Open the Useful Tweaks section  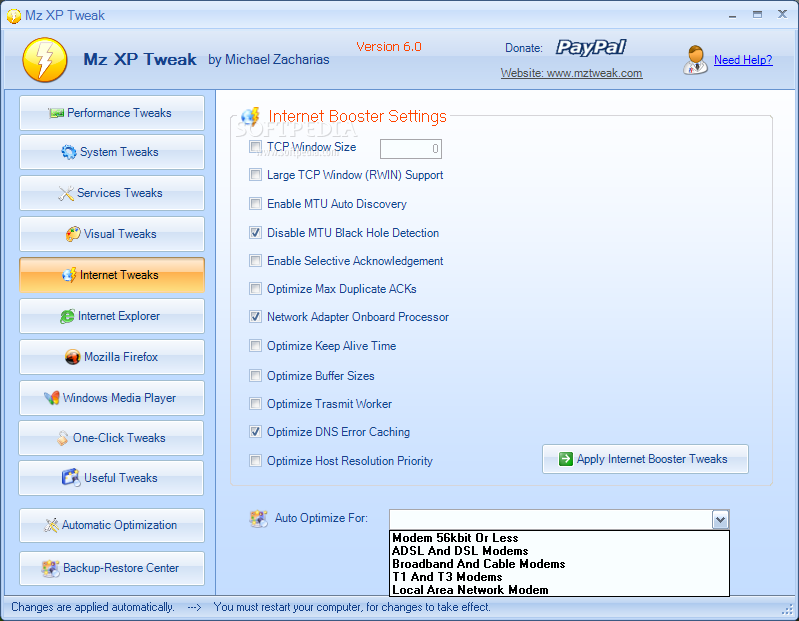point(111,478)
